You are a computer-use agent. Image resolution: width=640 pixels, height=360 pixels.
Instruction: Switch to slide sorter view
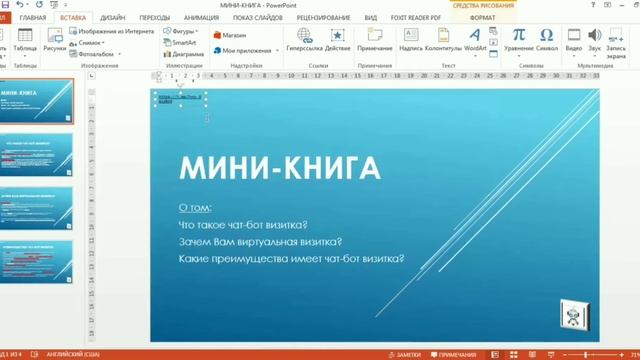point(513,355)
